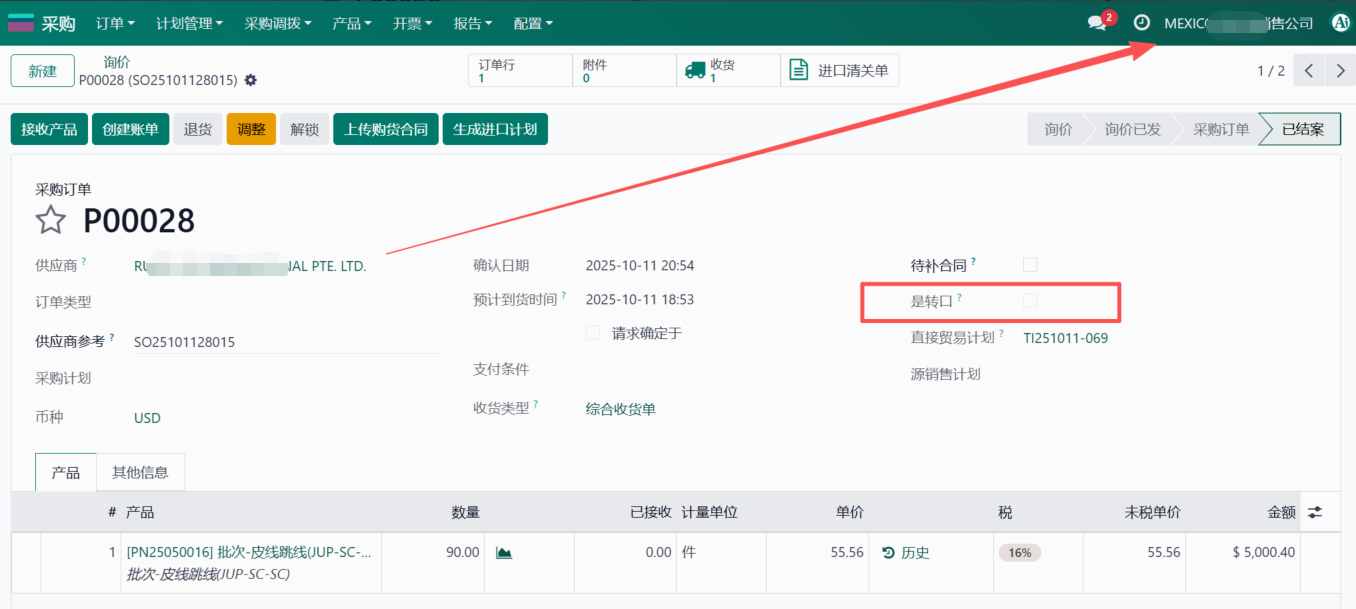Open the gear settings beside 询价 P00028
1356x609 pixels.
coord(250,80)
